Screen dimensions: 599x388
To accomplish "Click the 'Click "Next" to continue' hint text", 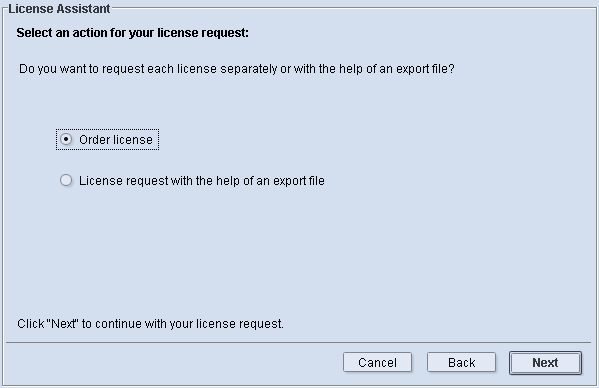I will pyautogui.click(x=151, y=324).
